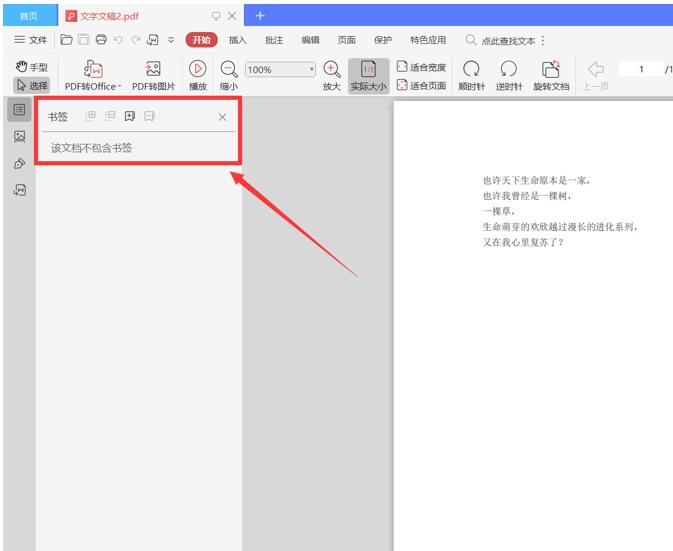Activate the 选择 selection tool
This screenshot has height=551, width=673.
(x=32, y=85)
